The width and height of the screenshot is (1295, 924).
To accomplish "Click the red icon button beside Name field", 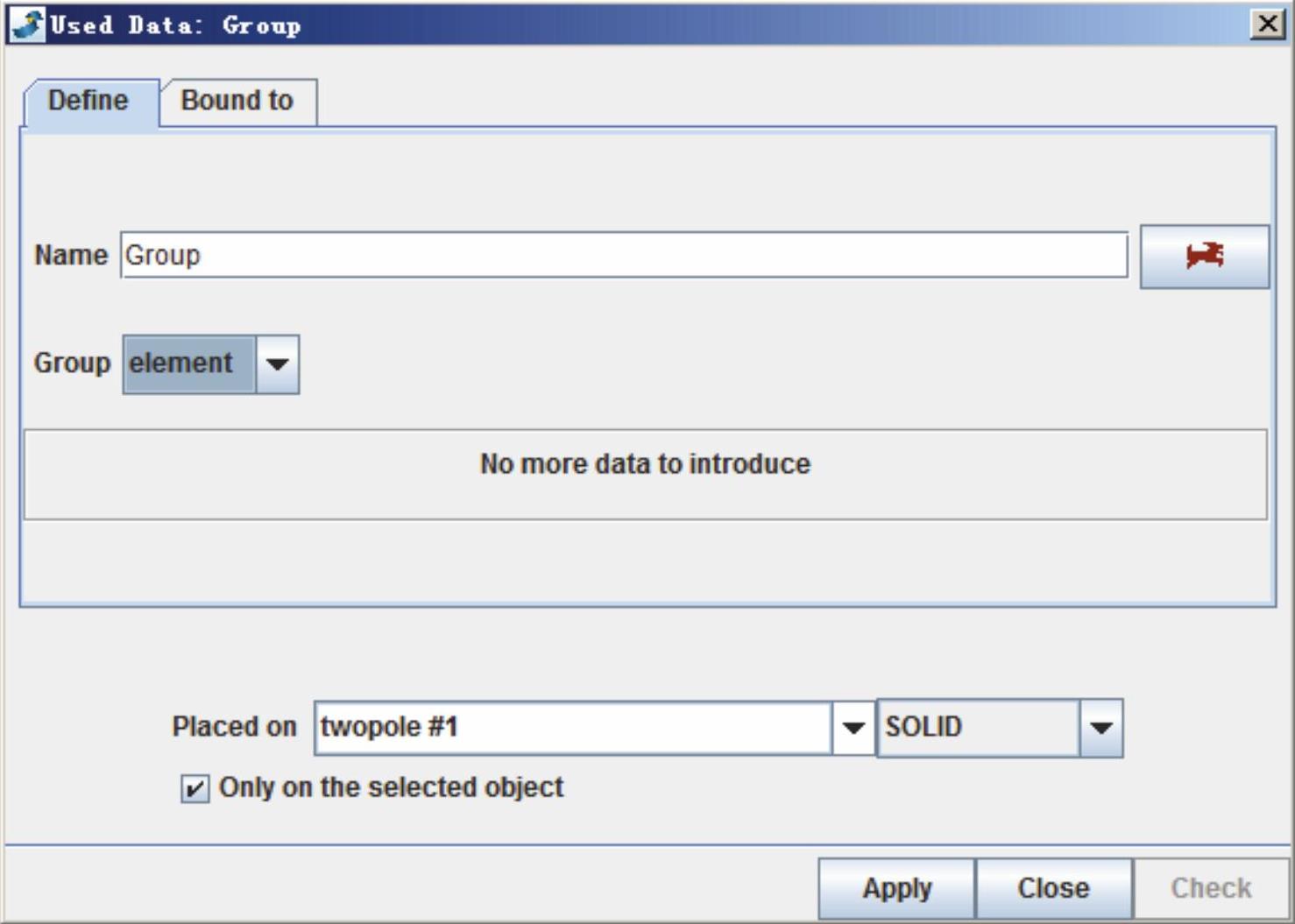I will (x=1204, y=257).
